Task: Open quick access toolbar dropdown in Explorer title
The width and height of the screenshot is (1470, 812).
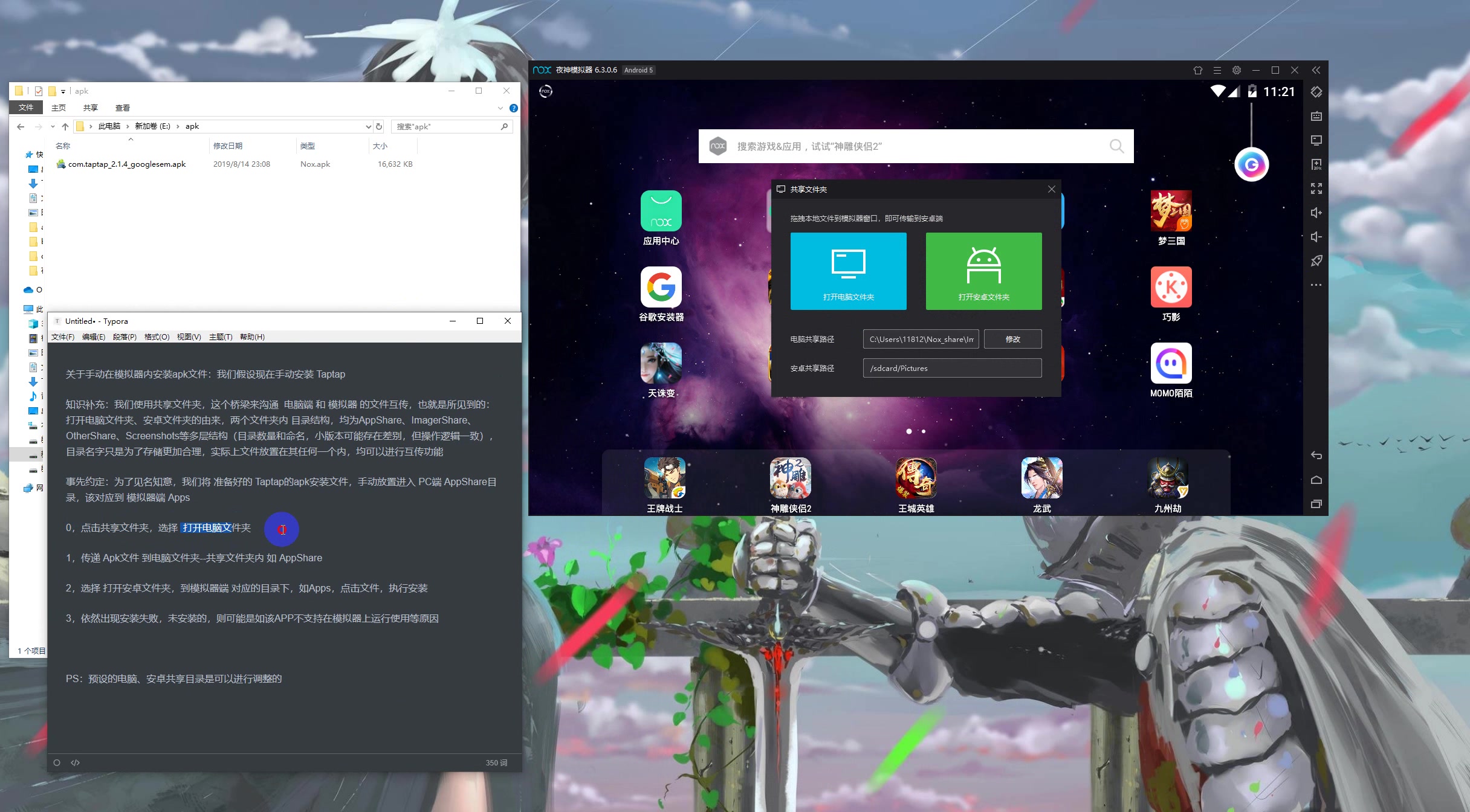Action: [63, 91]
